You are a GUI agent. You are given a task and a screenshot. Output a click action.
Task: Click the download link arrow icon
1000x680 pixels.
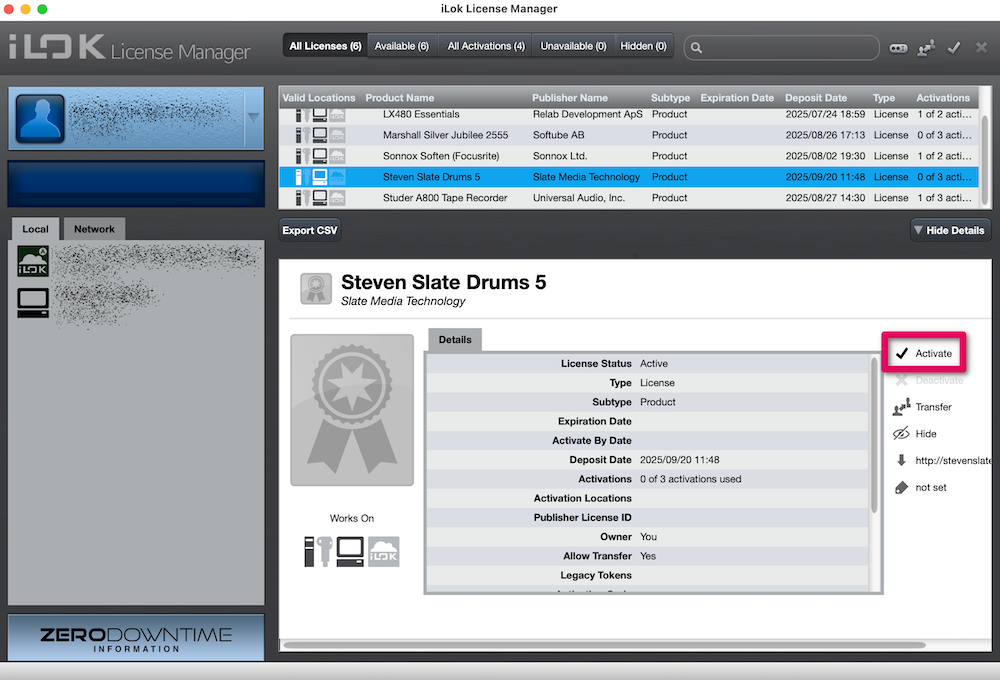pos(901,460)
